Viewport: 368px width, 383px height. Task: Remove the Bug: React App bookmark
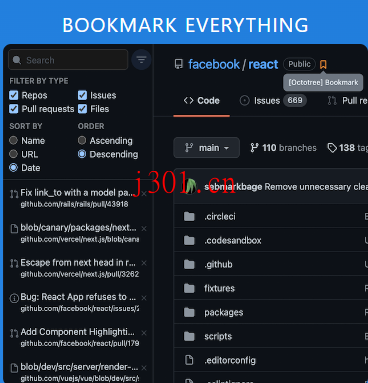(x=144, y=298)
